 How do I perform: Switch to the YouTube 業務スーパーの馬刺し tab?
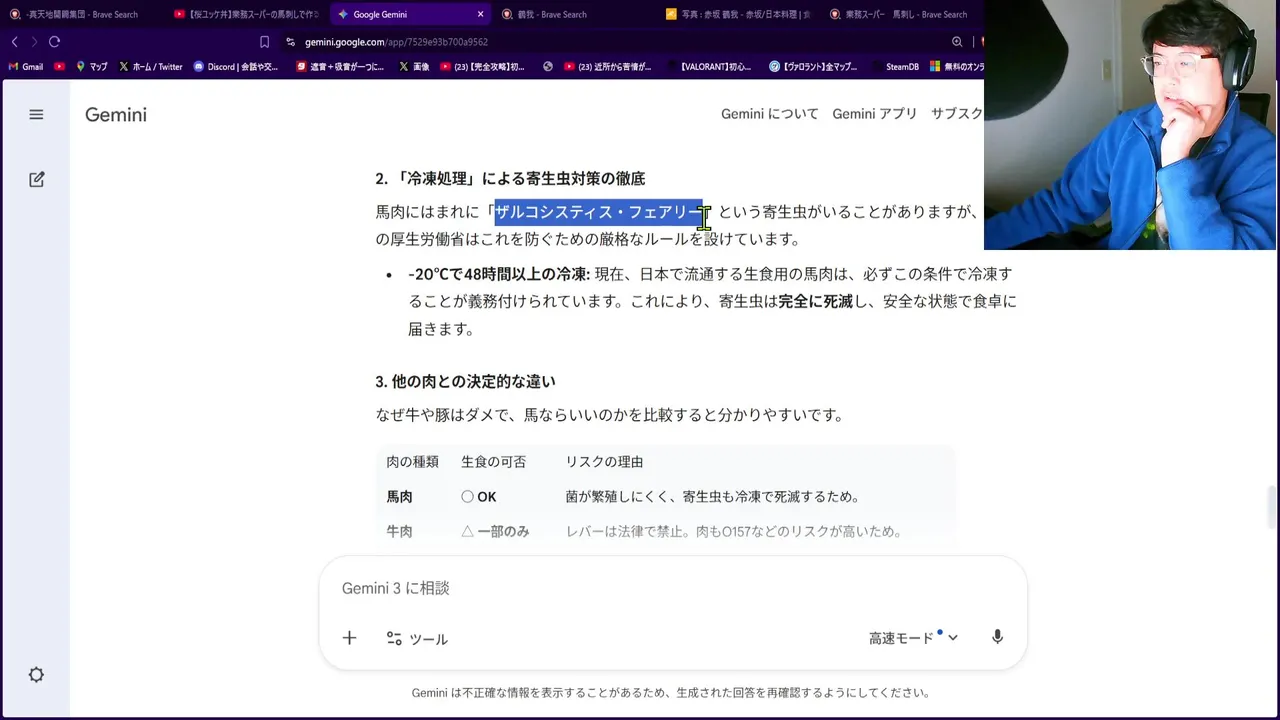[245, 14]
